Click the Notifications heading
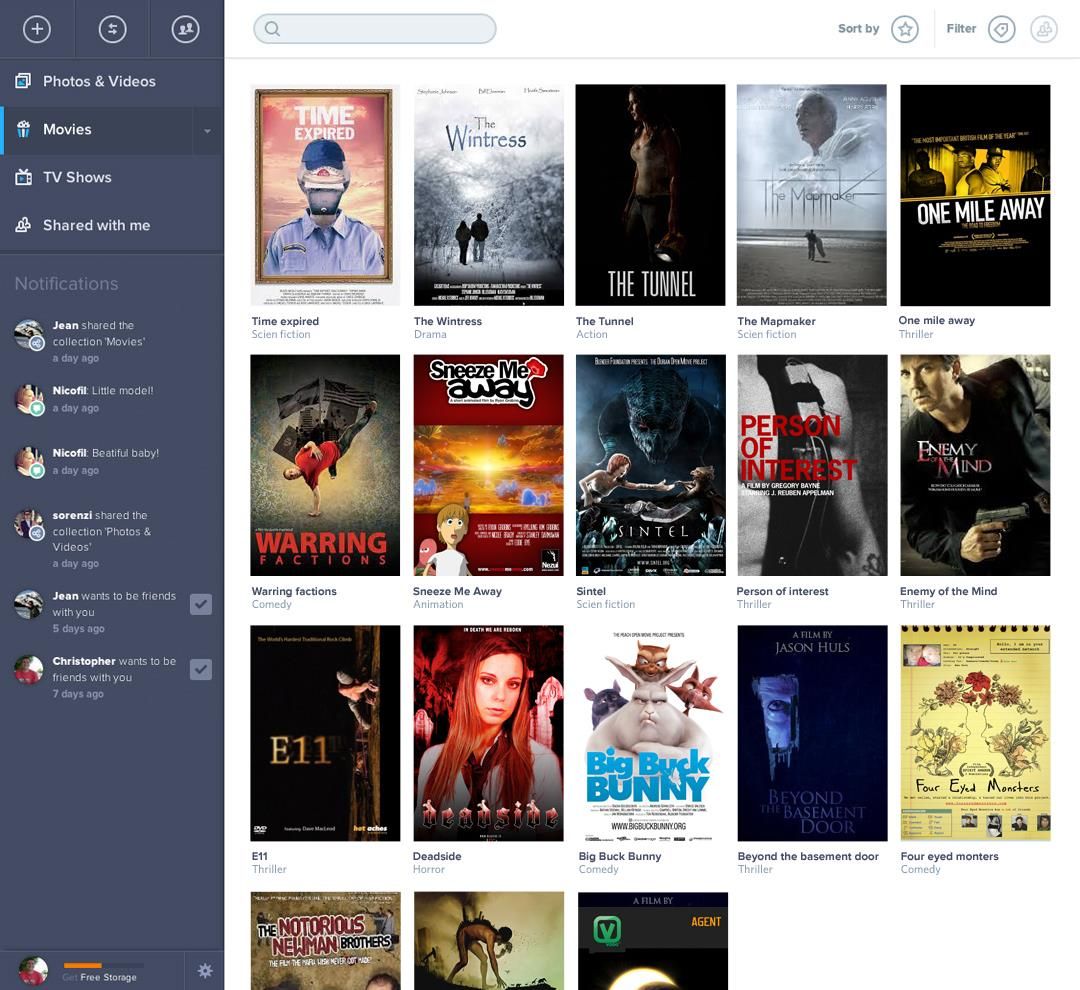 click(66, 284)
